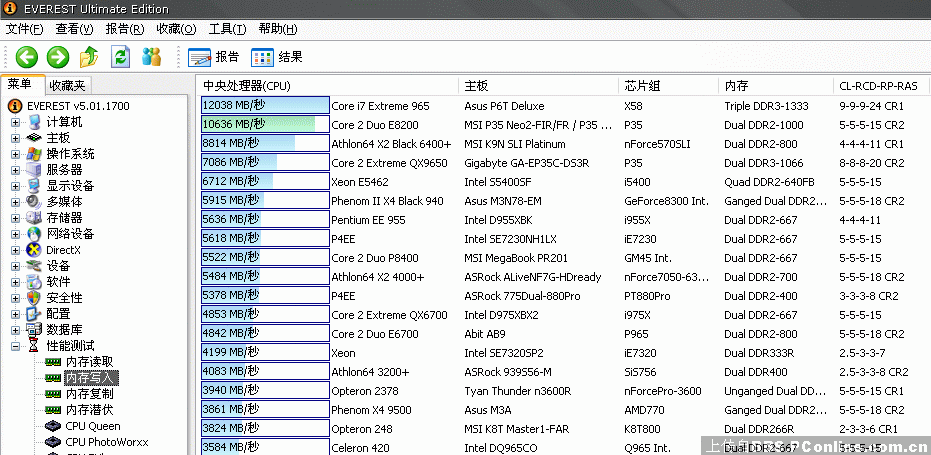Viewport: 931px width, 455px height.
Task: Expand the 主板 tree node
Action: click(x=15, y=138)
